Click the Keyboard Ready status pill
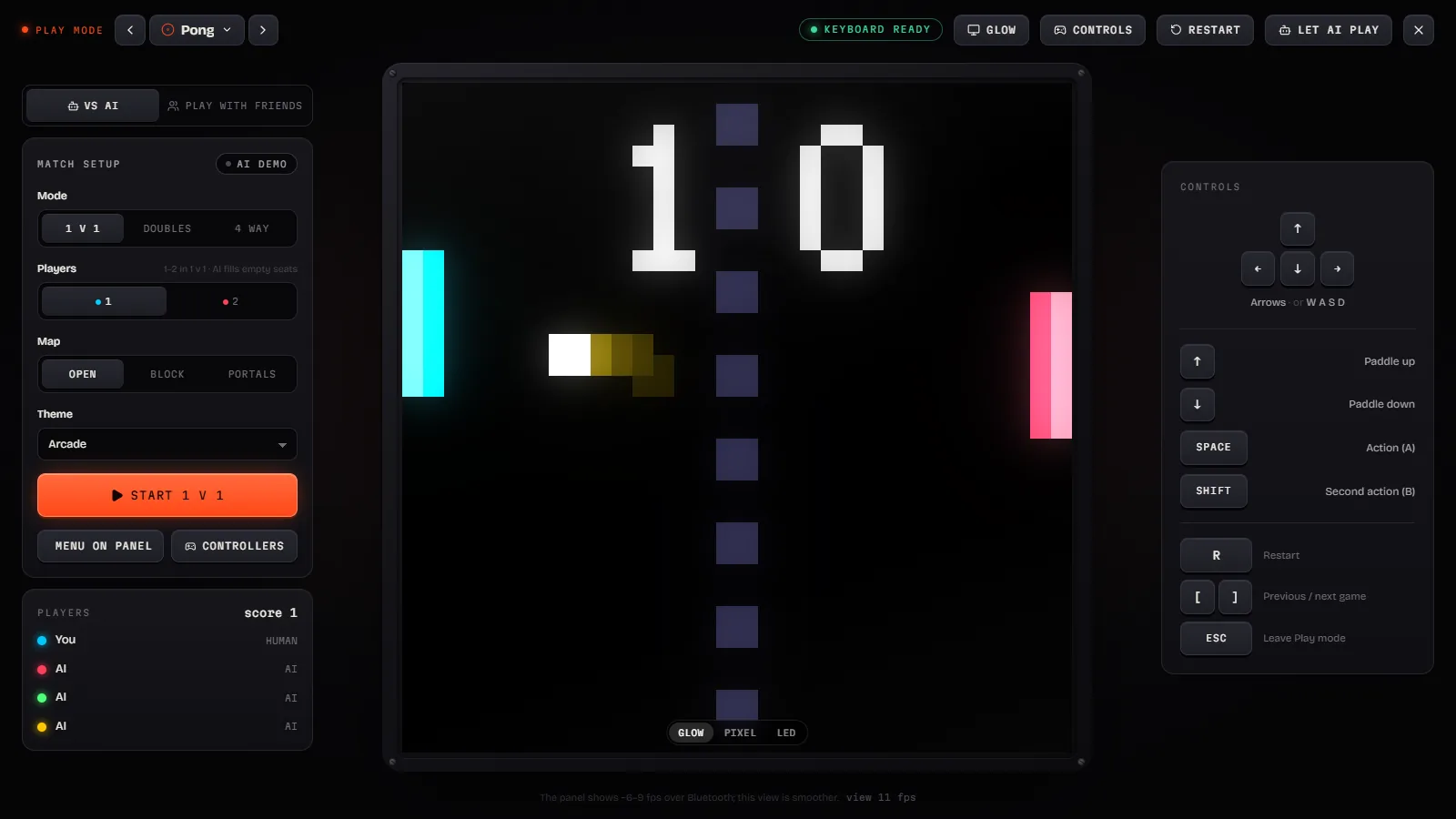Image resolution: width=1456 pixels, height=819 pixels. point(870,30)
